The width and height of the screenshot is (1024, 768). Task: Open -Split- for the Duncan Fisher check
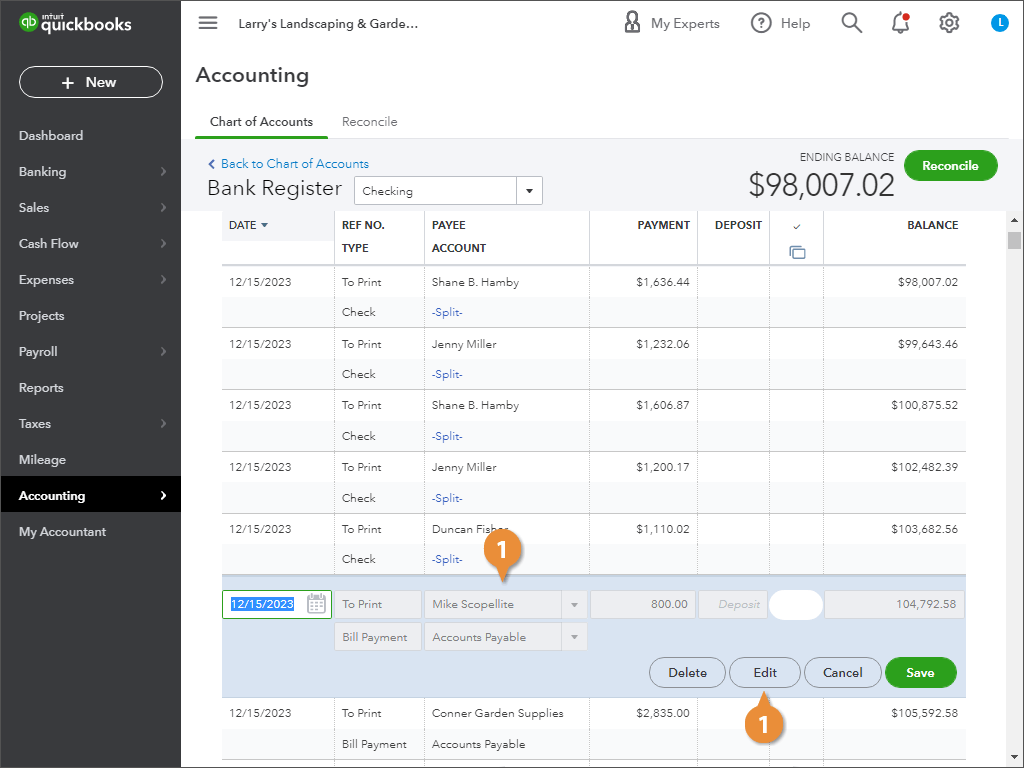click(447, 560)
